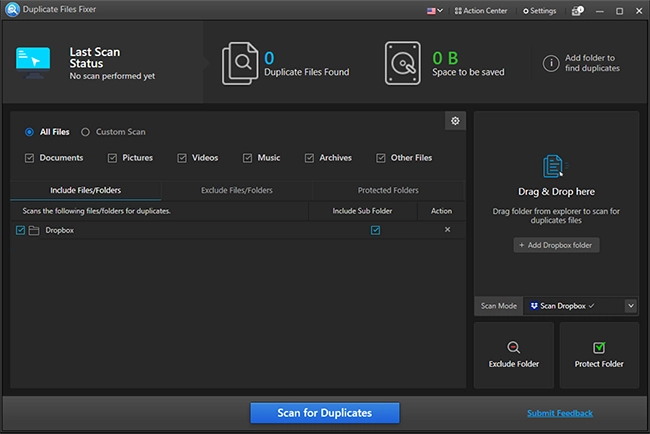This screenshot has width=650, height=434.
Task: Click the Scan Mode label
Action: click(499, 306)
